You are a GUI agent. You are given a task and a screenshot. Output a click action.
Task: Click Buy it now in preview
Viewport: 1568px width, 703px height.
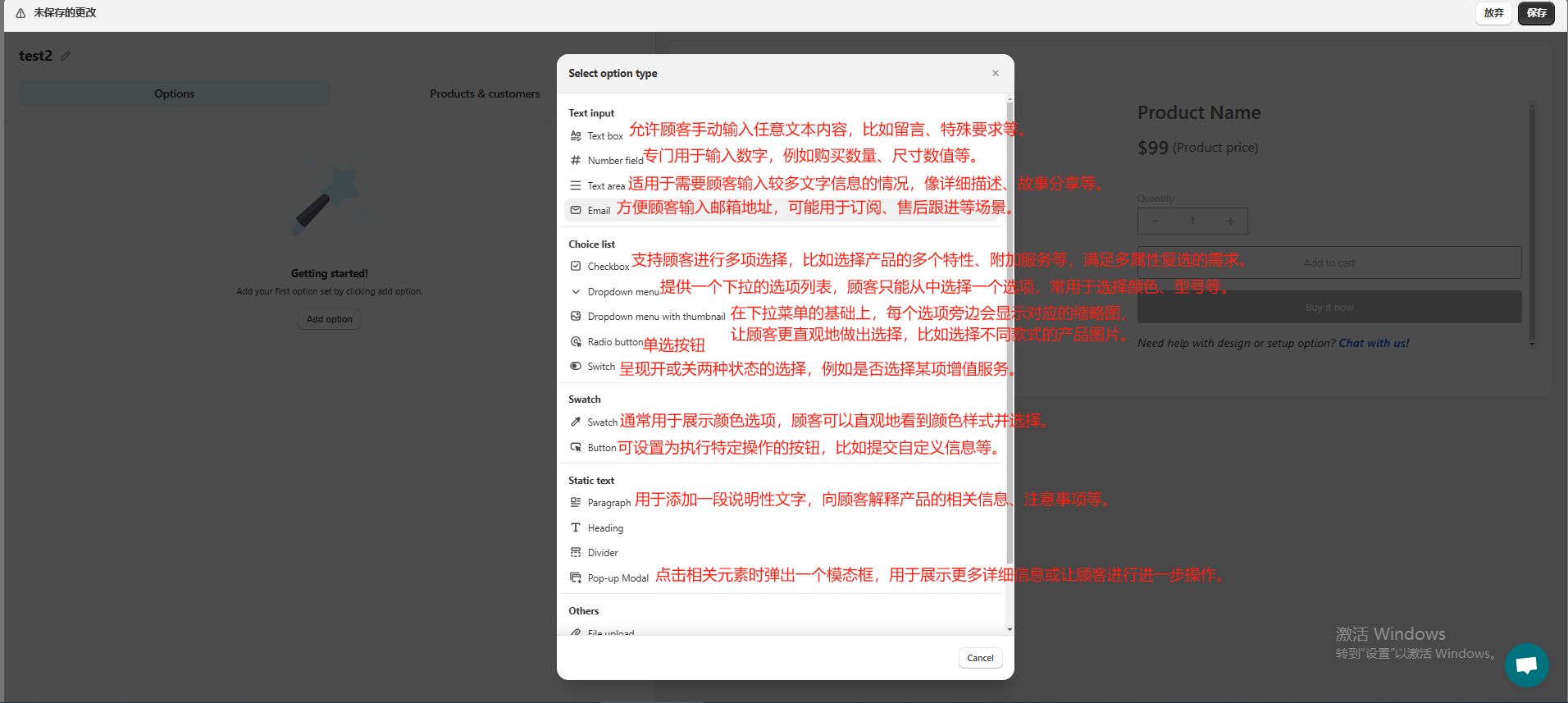coord(1329,307)
